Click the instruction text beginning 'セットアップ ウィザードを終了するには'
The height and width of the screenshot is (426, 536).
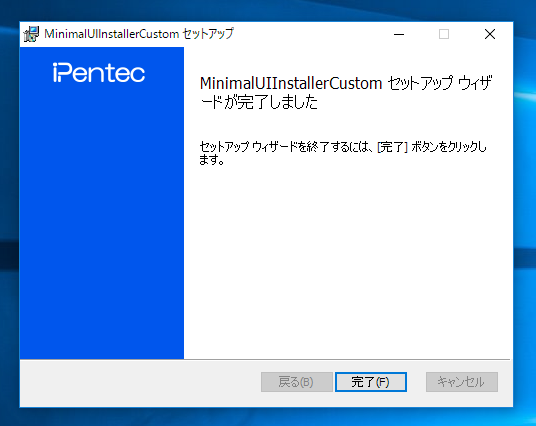pos(343,153)
